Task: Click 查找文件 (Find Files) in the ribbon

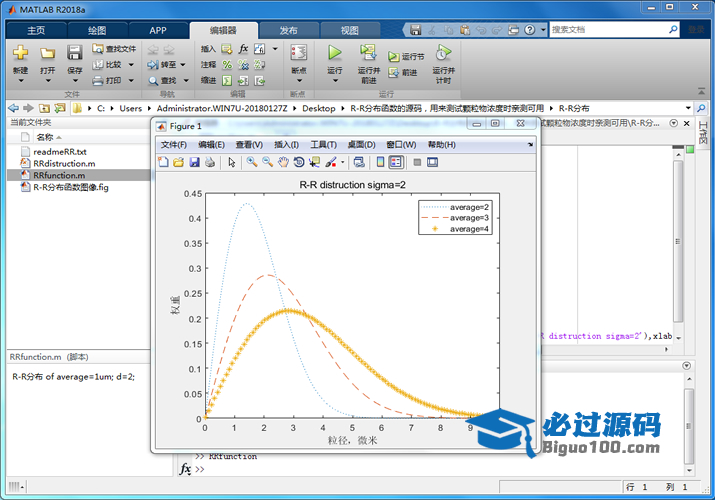Action: click(114, 49)
